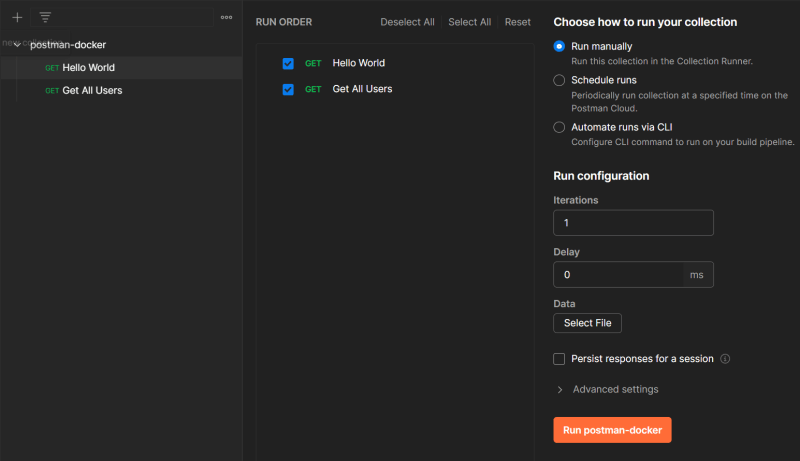Focus the Iterations input field
The height and width of the screenshot is (461, 800).
[x=632, y=223]
